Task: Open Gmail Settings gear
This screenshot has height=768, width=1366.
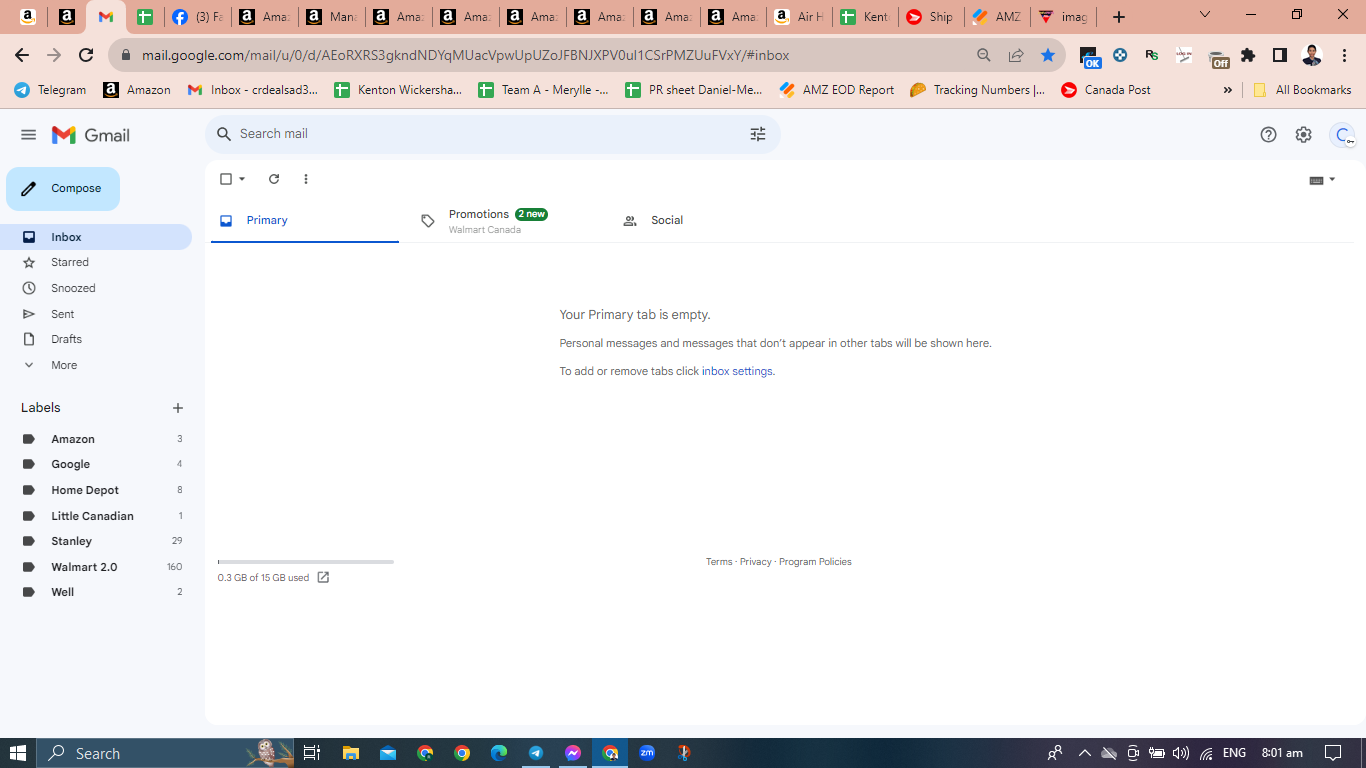Action: coord(1303,135)
